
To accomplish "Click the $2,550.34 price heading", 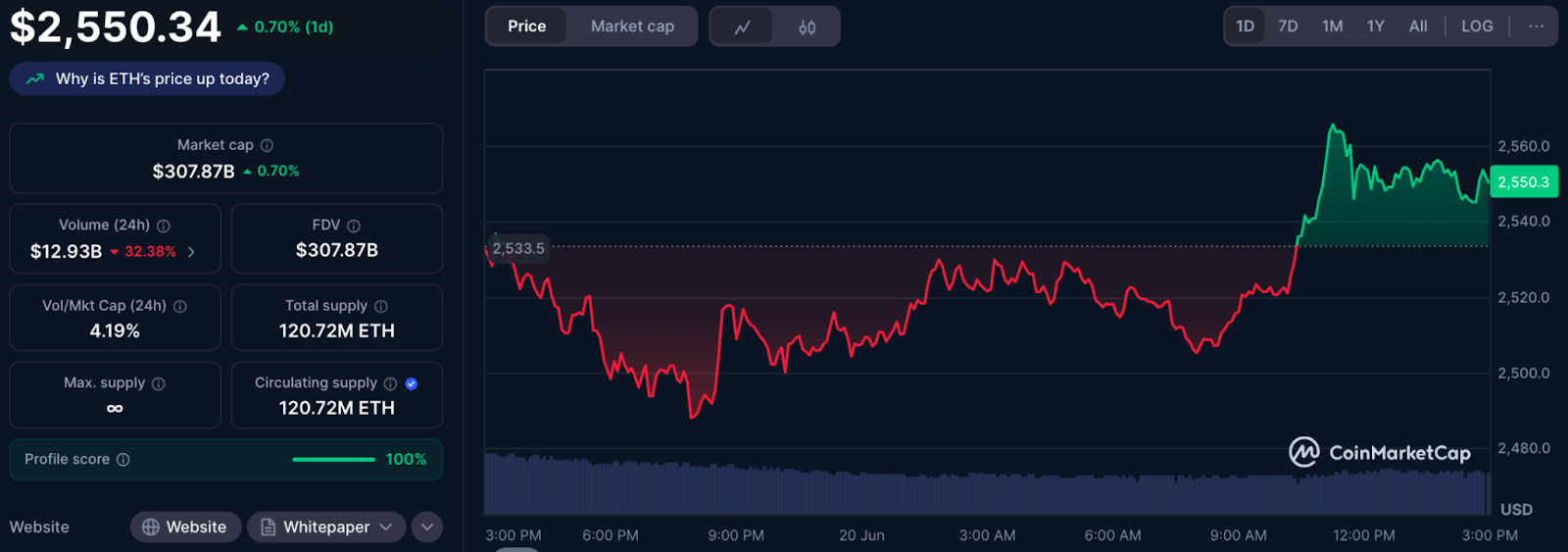I will [x=116, y=27].
